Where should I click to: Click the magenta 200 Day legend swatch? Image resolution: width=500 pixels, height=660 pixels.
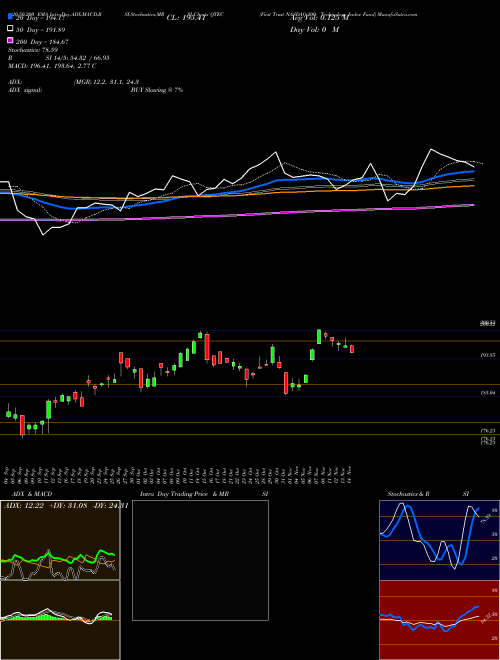pyautogui.click(x=10, y=40)
